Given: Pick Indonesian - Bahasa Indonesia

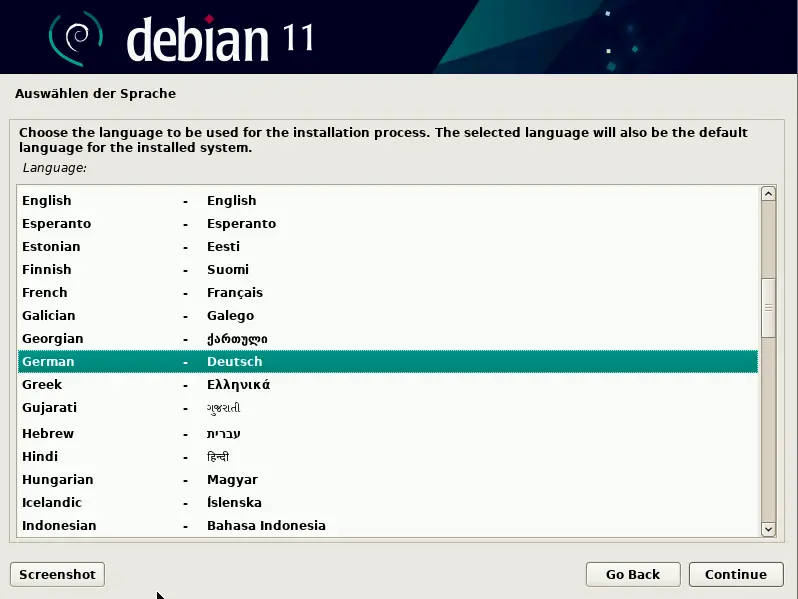Looking at the screenshot, I should (x=388, y=525).
